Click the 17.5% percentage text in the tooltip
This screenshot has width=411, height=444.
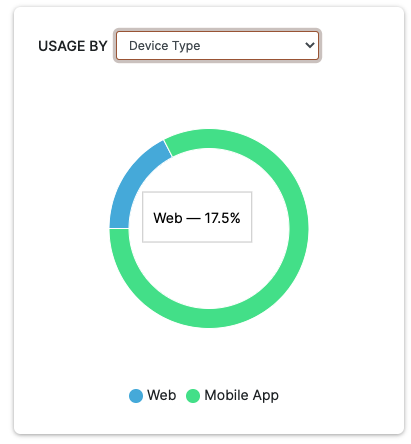pos(222,218)
